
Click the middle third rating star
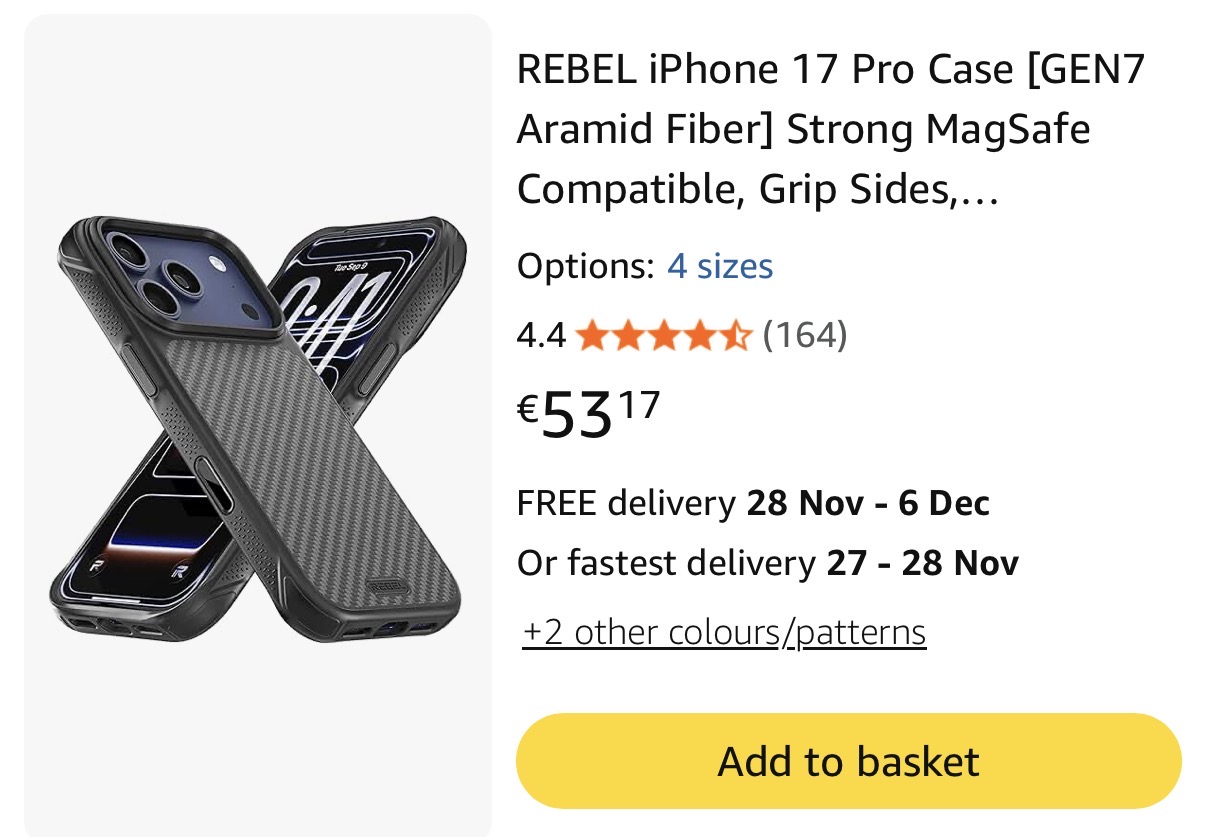(x=663, y=336)
